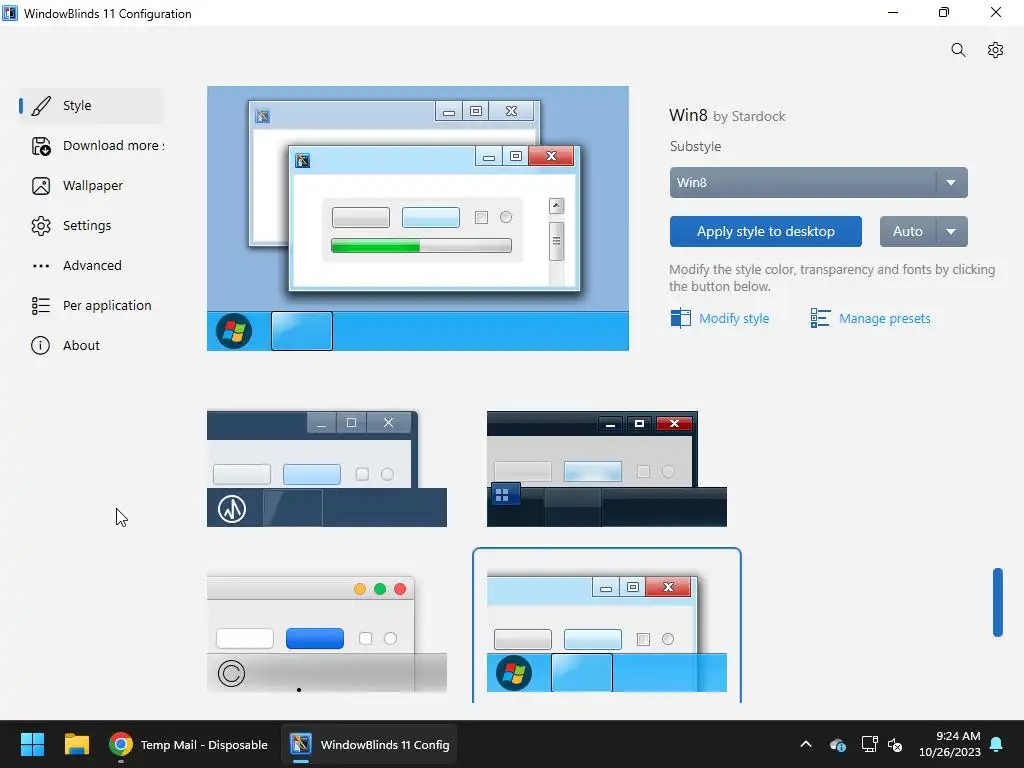Open File Explorer from the taskbar
Screen dimensions: 1024x768
(x=76, y=744)
